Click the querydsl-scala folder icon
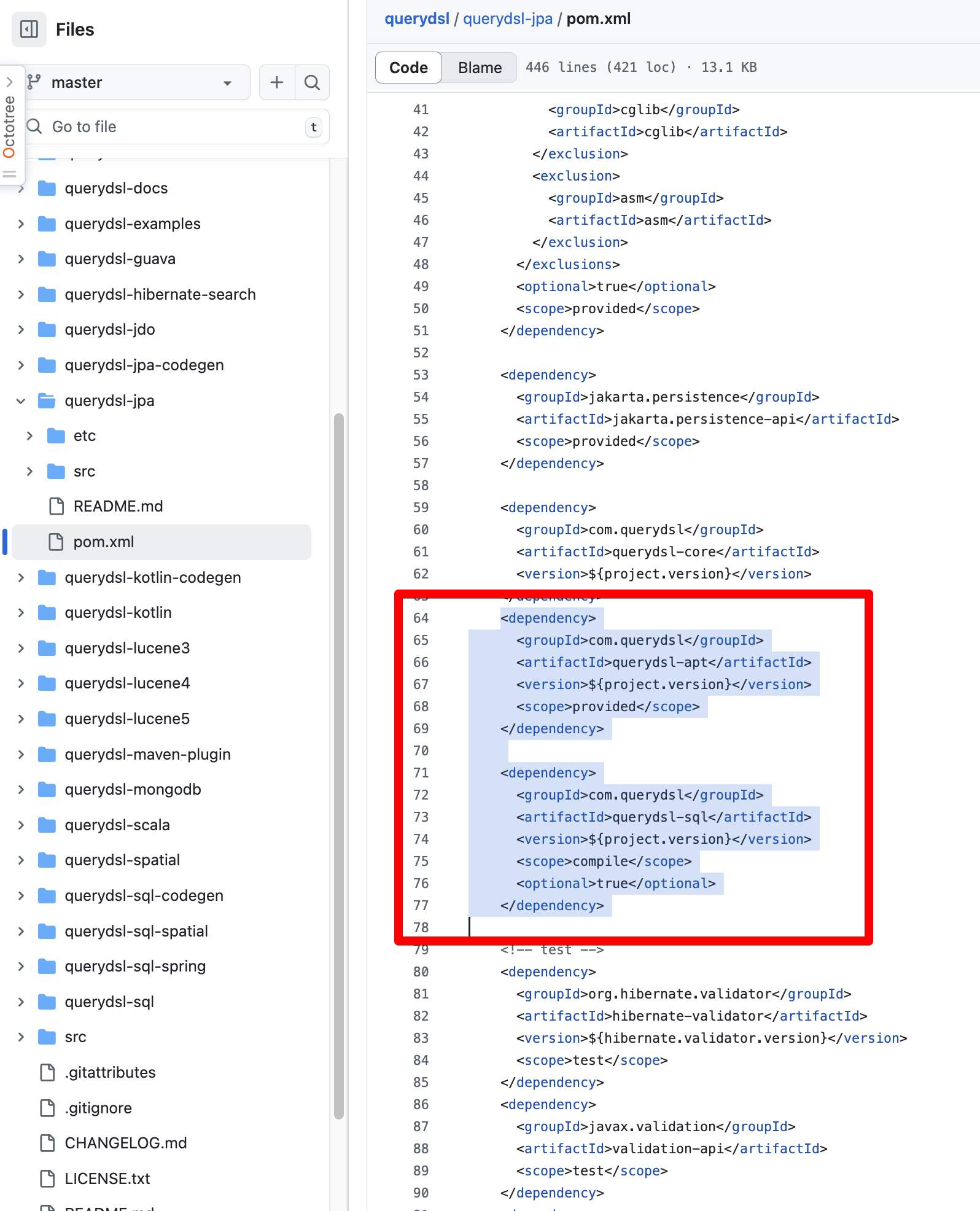 (47, 825)
